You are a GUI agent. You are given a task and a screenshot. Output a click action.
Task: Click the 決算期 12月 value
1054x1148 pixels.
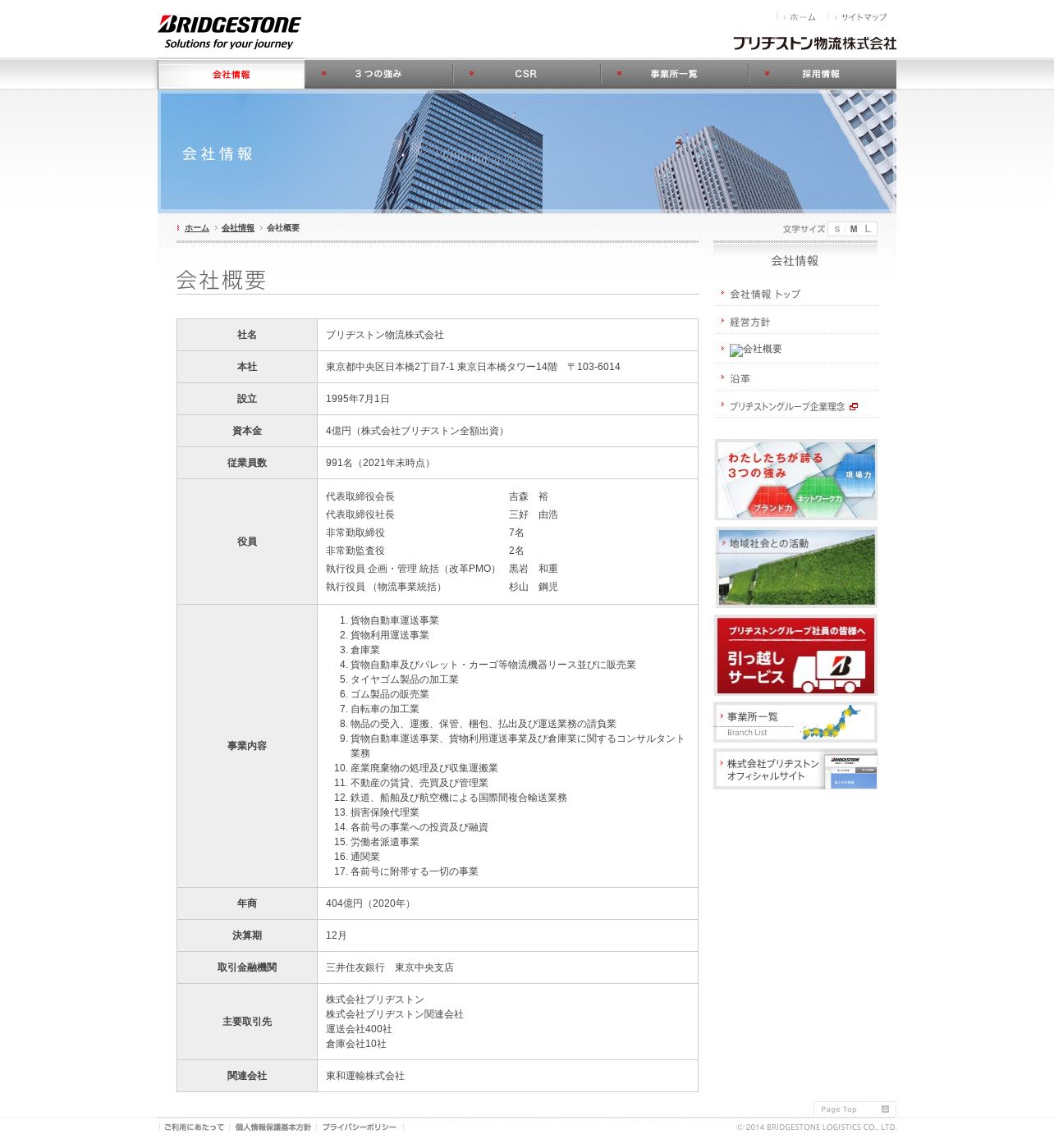click(337, 935)
